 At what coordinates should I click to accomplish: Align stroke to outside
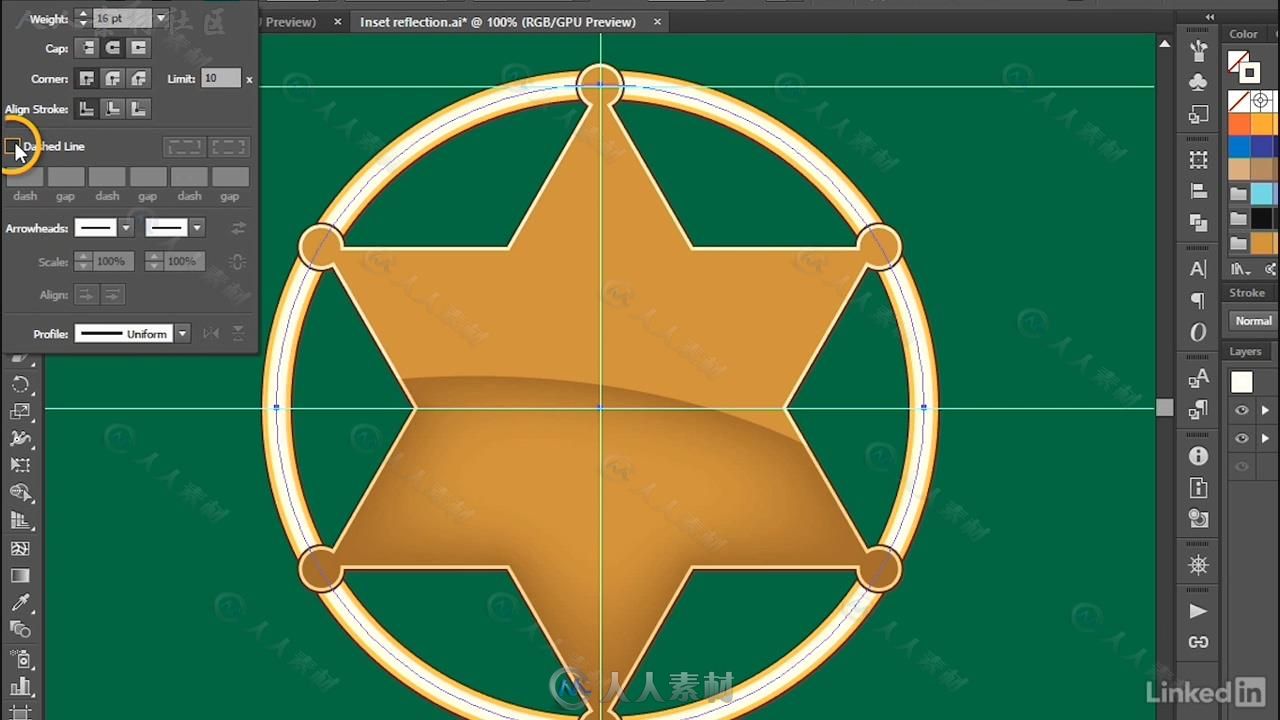(x=139, y=109)
